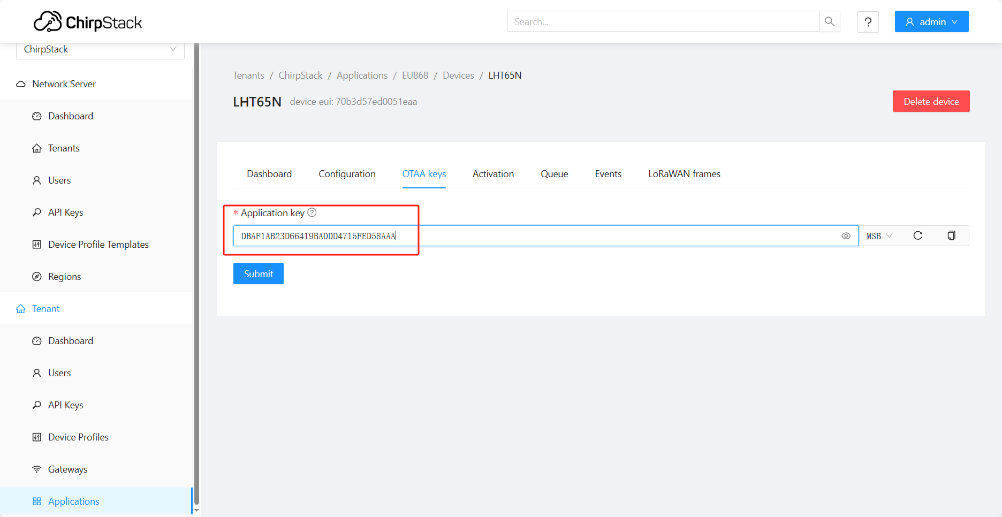Image resolution: width=1002 pixels, height=517 pixels.
Task: Click the device eui text
Action: pyautogui.click(x=353, y=102)
